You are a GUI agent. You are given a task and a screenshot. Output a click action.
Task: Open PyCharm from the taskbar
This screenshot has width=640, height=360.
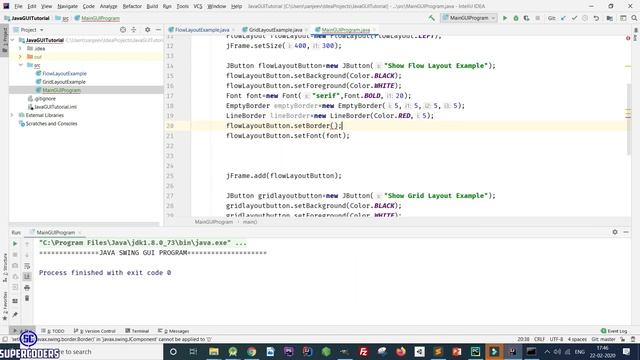(x=476, y=351)
